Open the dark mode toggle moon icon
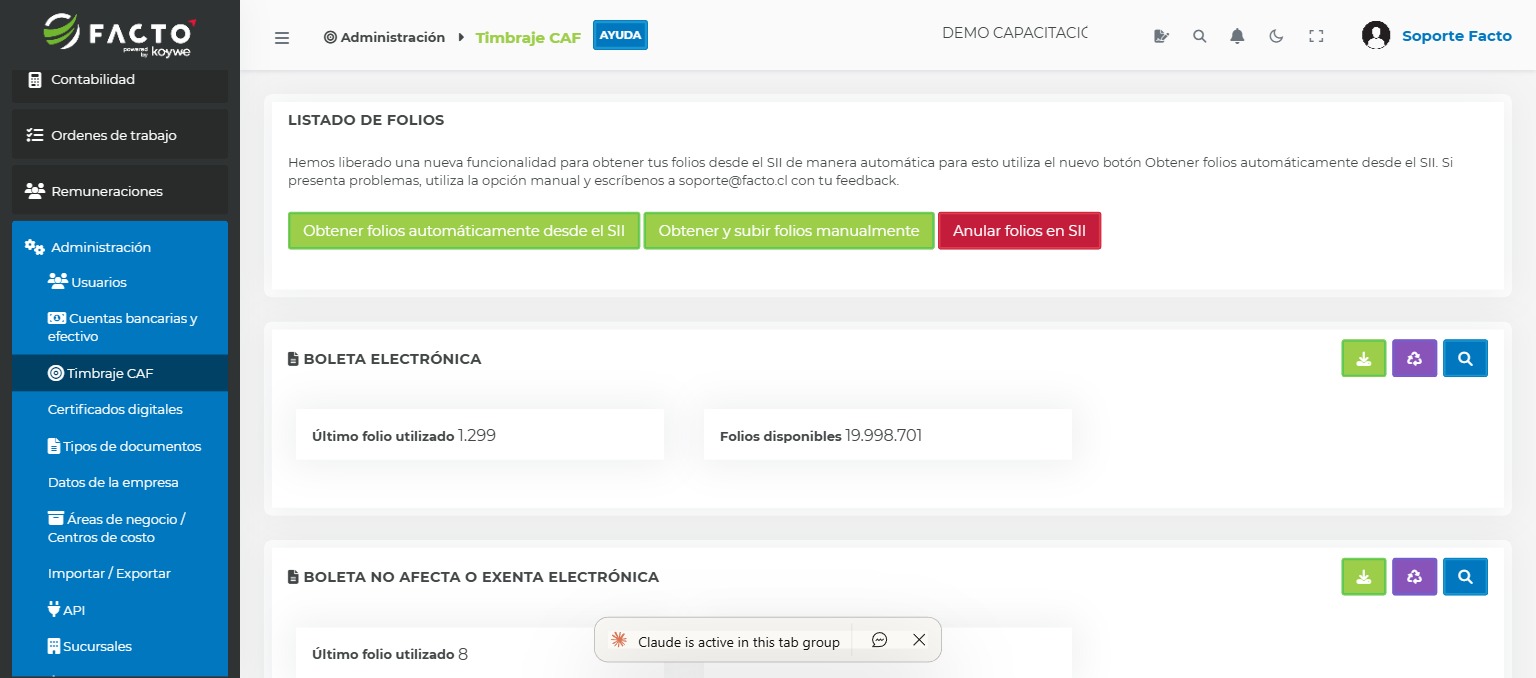 tap(1276, 36)
